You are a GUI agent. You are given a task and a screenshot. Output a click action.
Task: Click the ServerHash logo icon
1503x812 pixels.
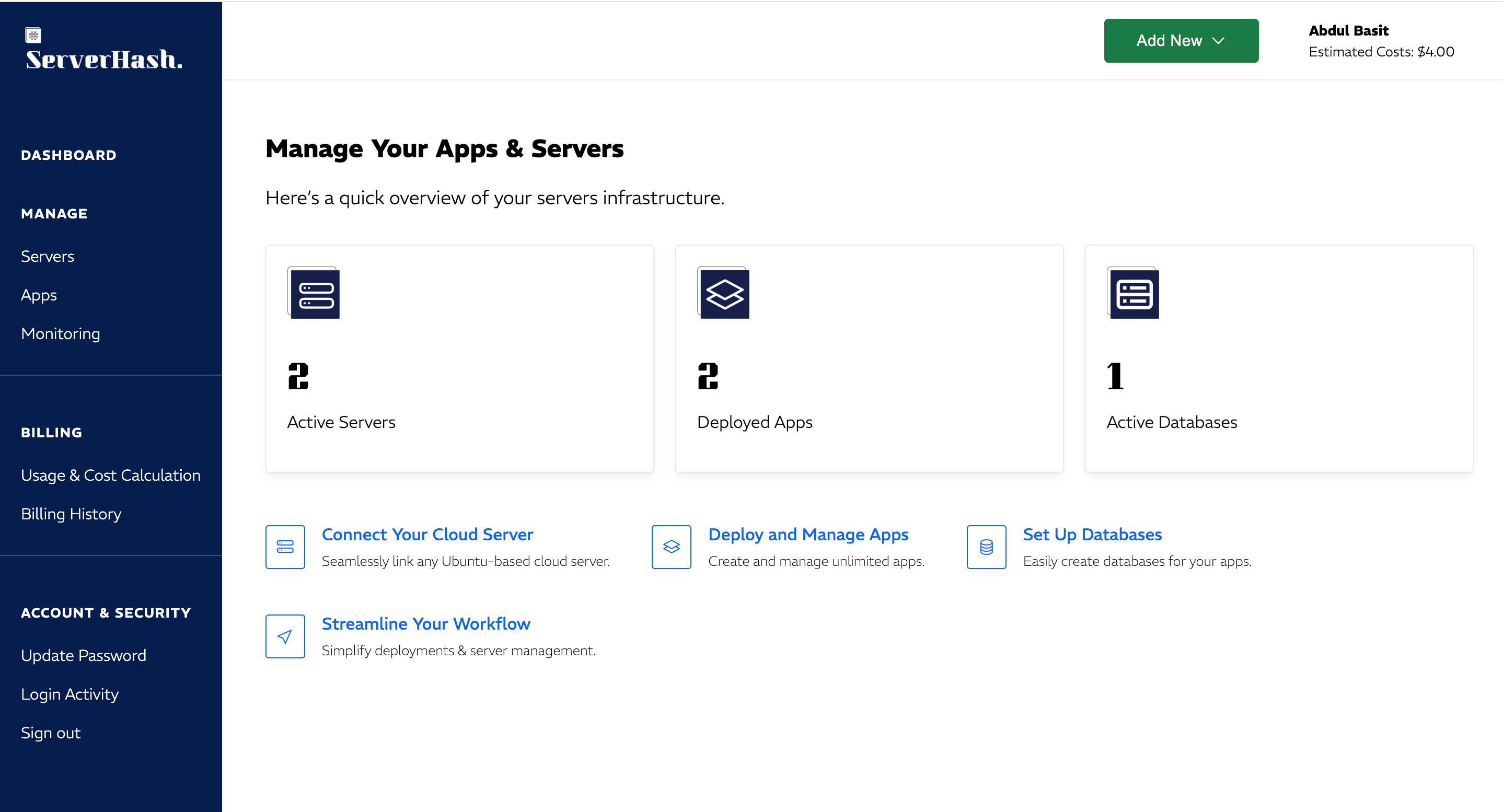pos(33,36)
